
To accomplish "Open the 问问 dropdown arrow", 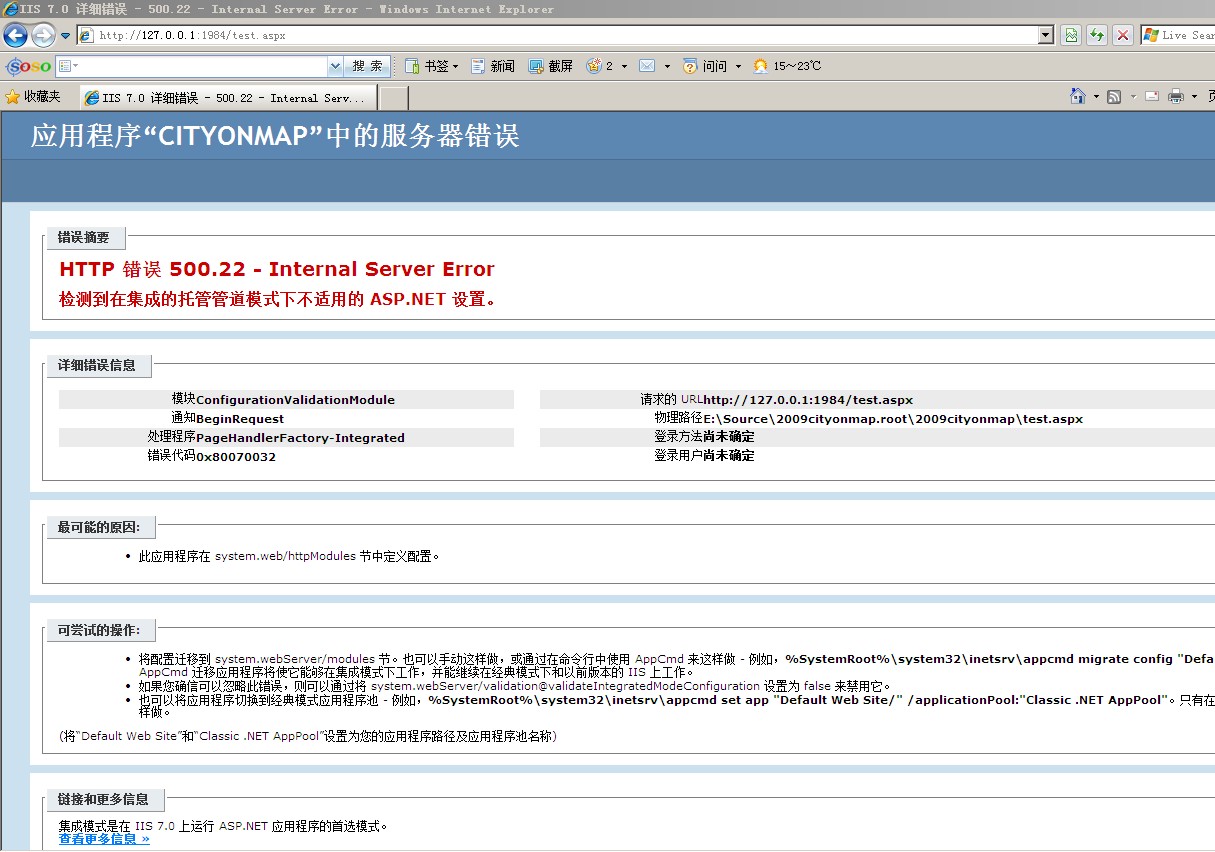I will (738, 66).
